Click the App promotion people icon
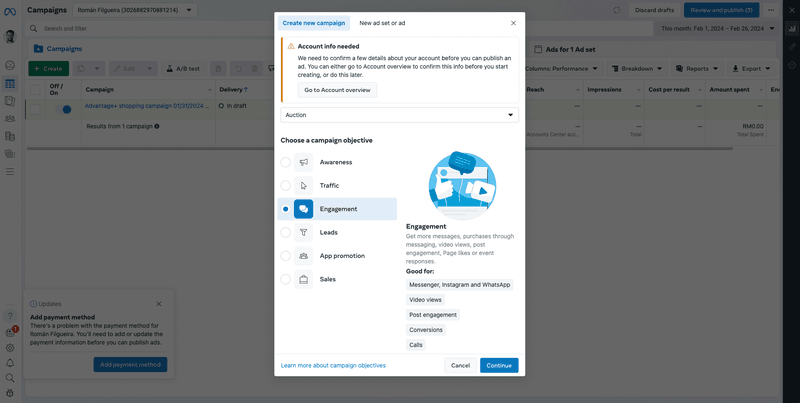 [304, 256]
